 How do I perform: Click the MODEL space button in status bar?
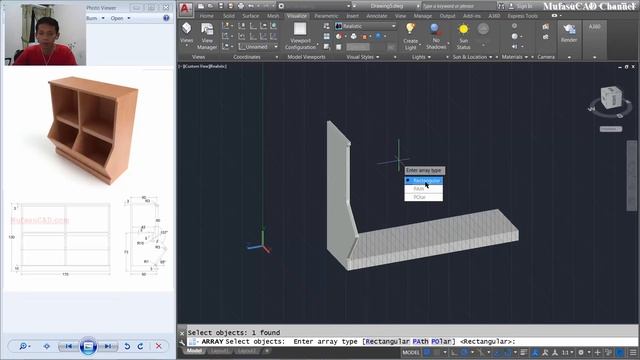tap(411, 352)
